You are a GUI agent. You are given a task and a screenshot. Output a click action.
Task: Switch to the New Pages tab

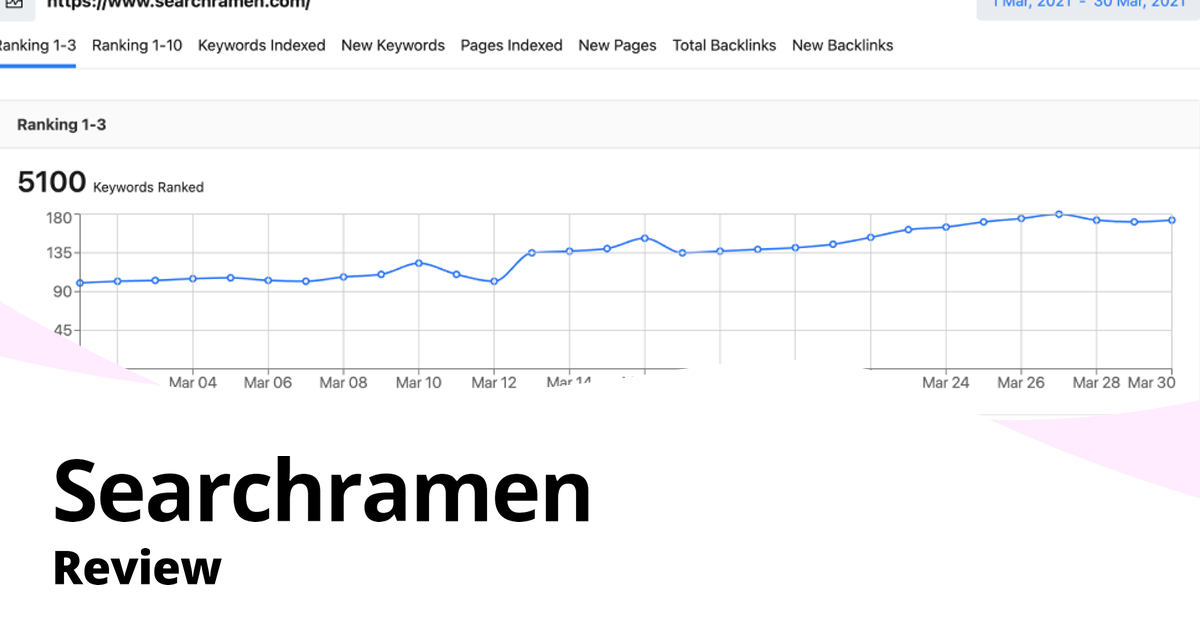tap(617, 45)
